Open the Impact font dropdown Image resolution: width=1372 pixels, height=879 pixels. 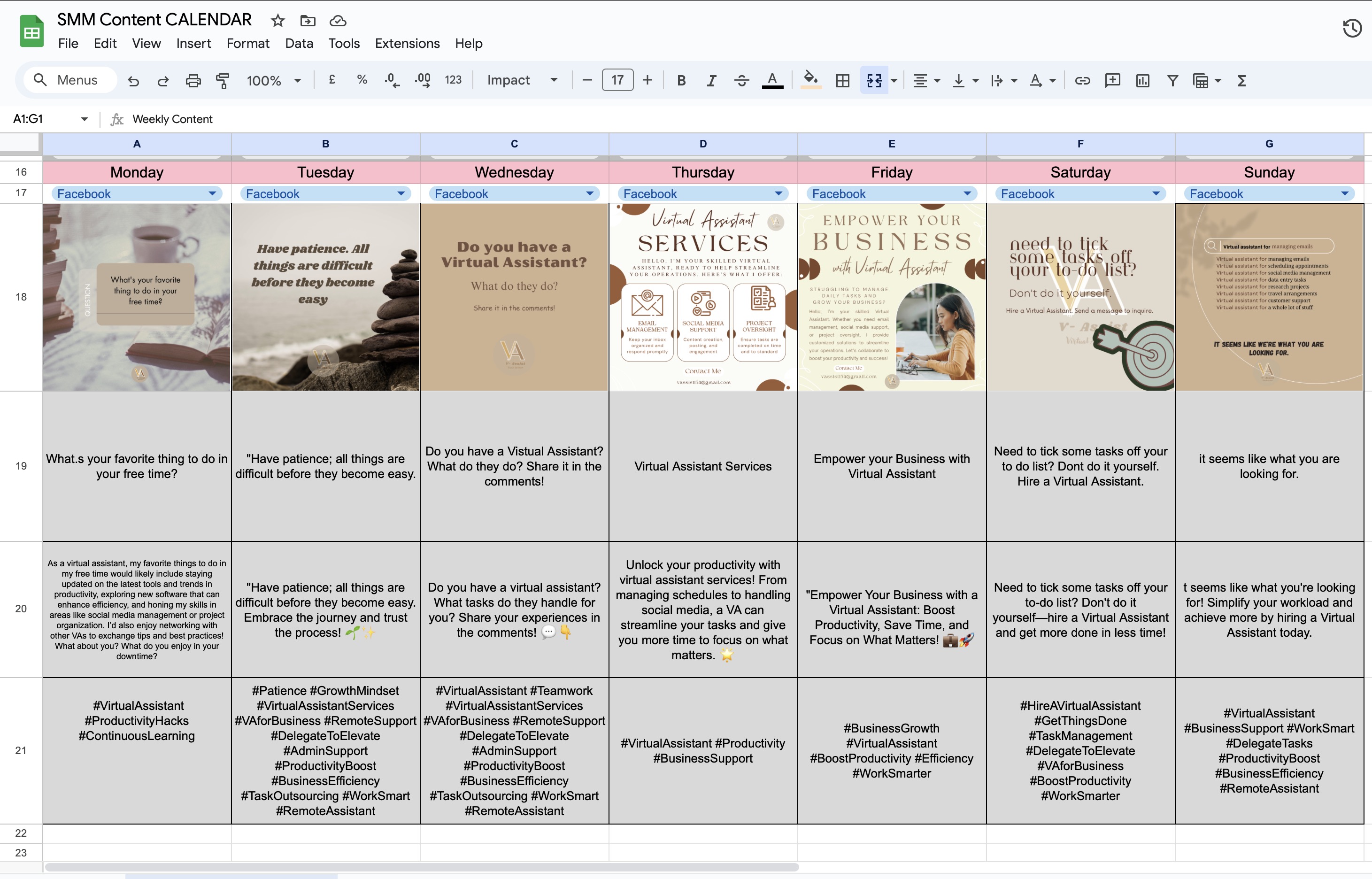pyautogui.click(x=522, y=80)
